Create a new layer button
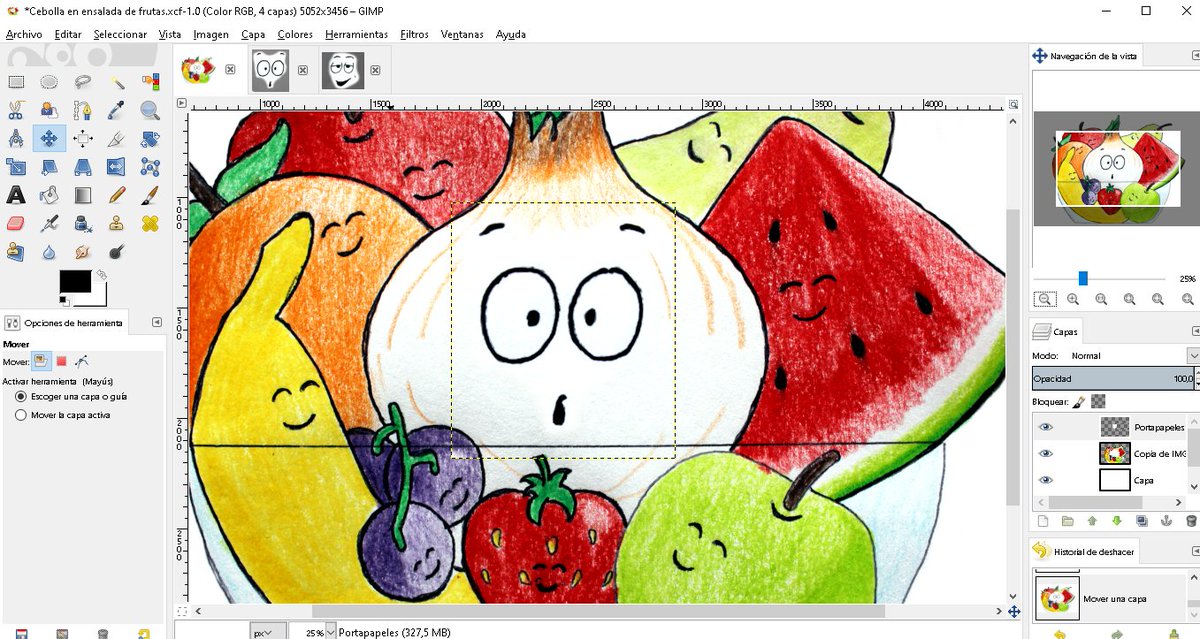Viewport: 1200px width, 639px height. 1043,521
